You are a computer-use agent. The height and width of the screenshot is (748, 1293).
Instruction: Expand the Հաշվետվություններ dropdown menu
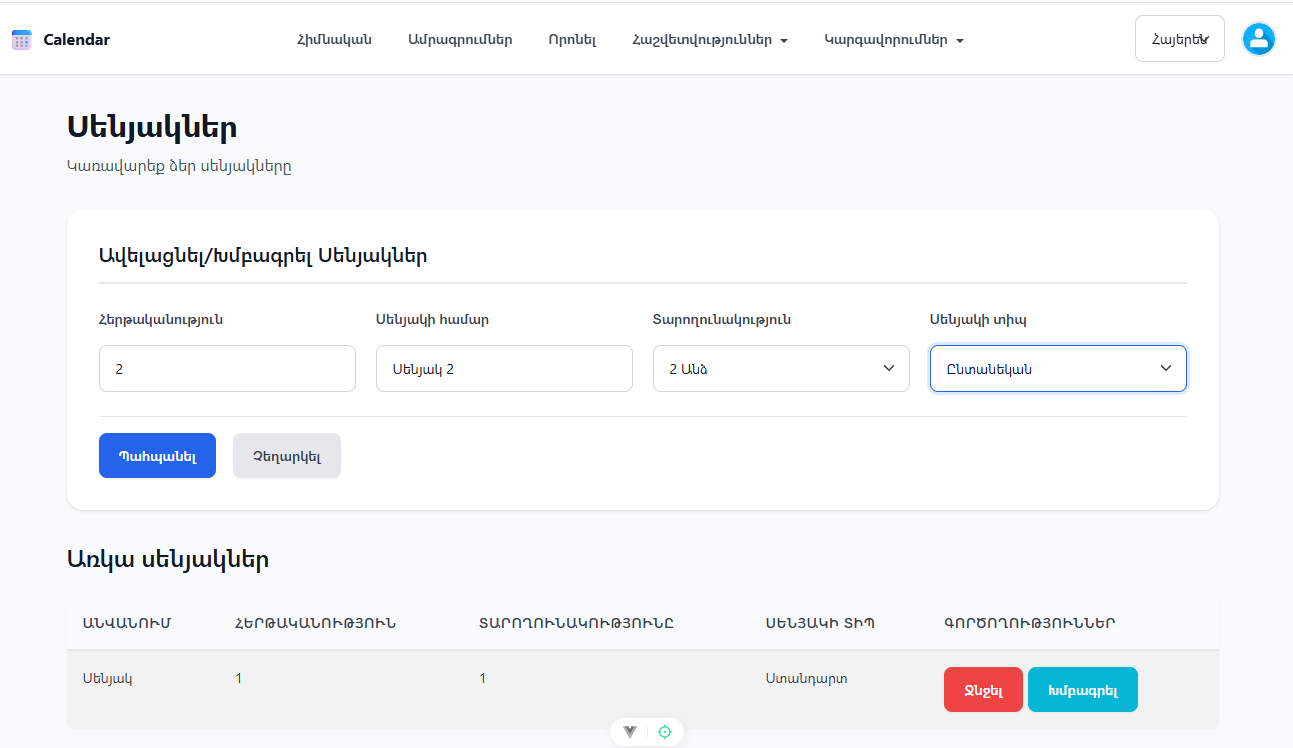coord(710,40)
